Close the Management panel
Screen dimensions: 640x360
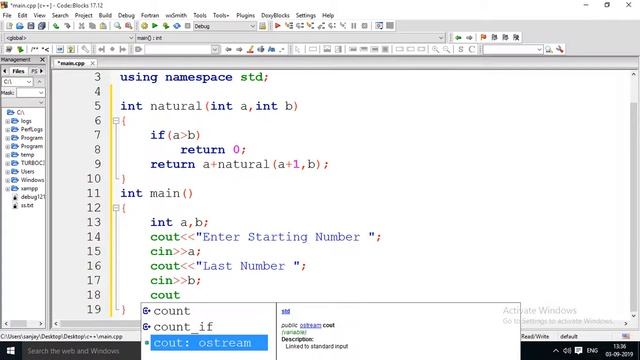click(x=42, y=60)
